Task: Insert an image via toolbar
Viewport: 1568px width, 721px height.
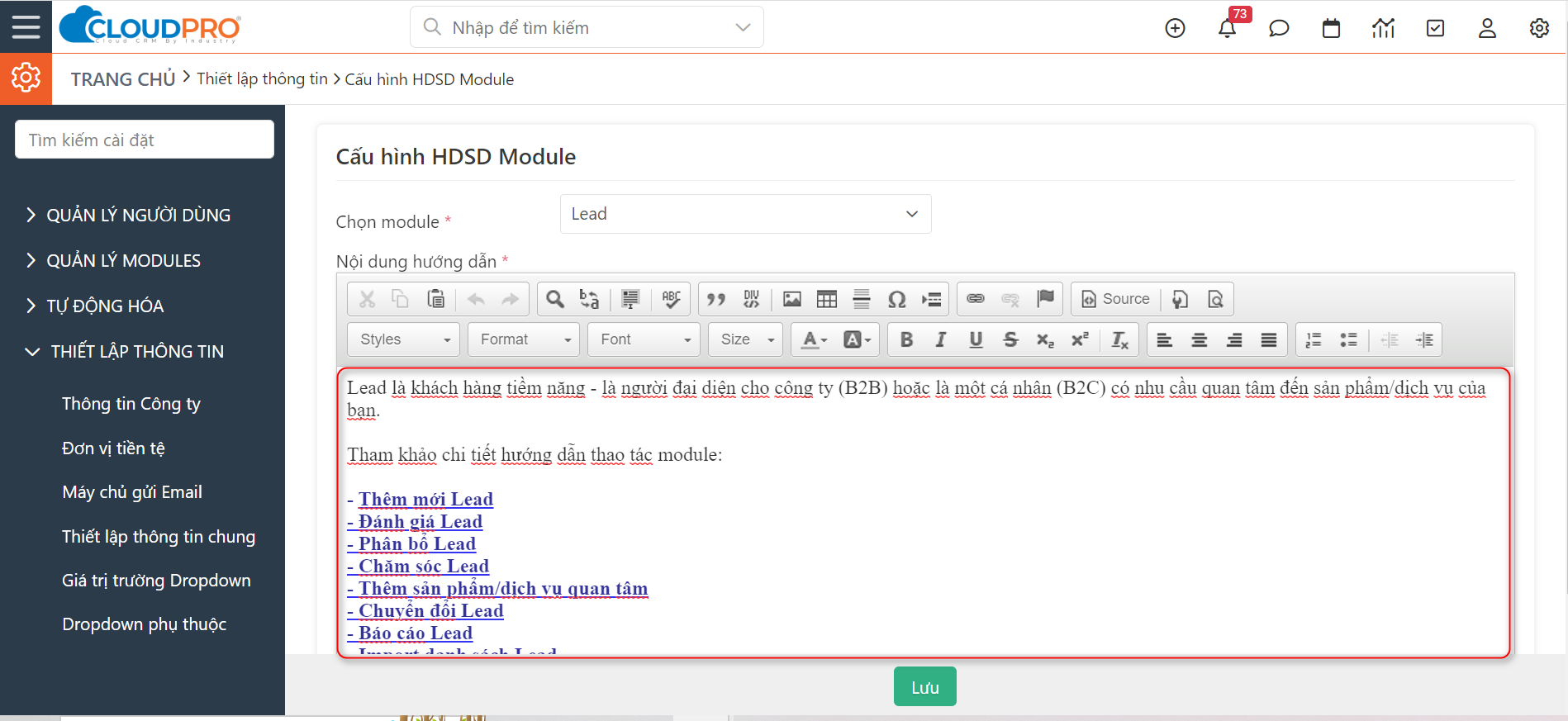Action: tap(792, 299)
